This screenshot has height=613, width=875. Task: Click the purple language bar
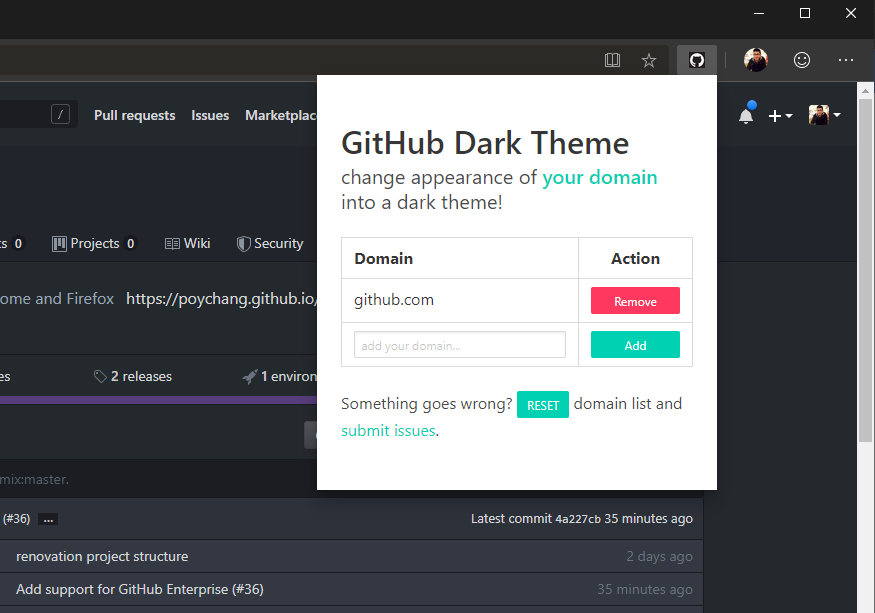pos(158,400)
